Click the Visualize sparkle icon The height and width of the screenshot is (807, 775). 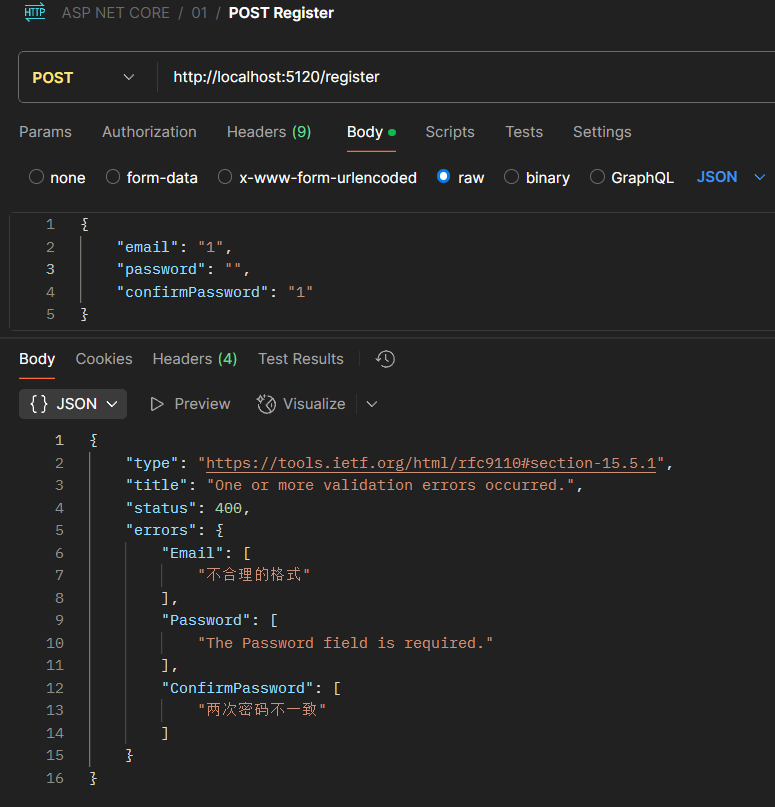point(266,404)
